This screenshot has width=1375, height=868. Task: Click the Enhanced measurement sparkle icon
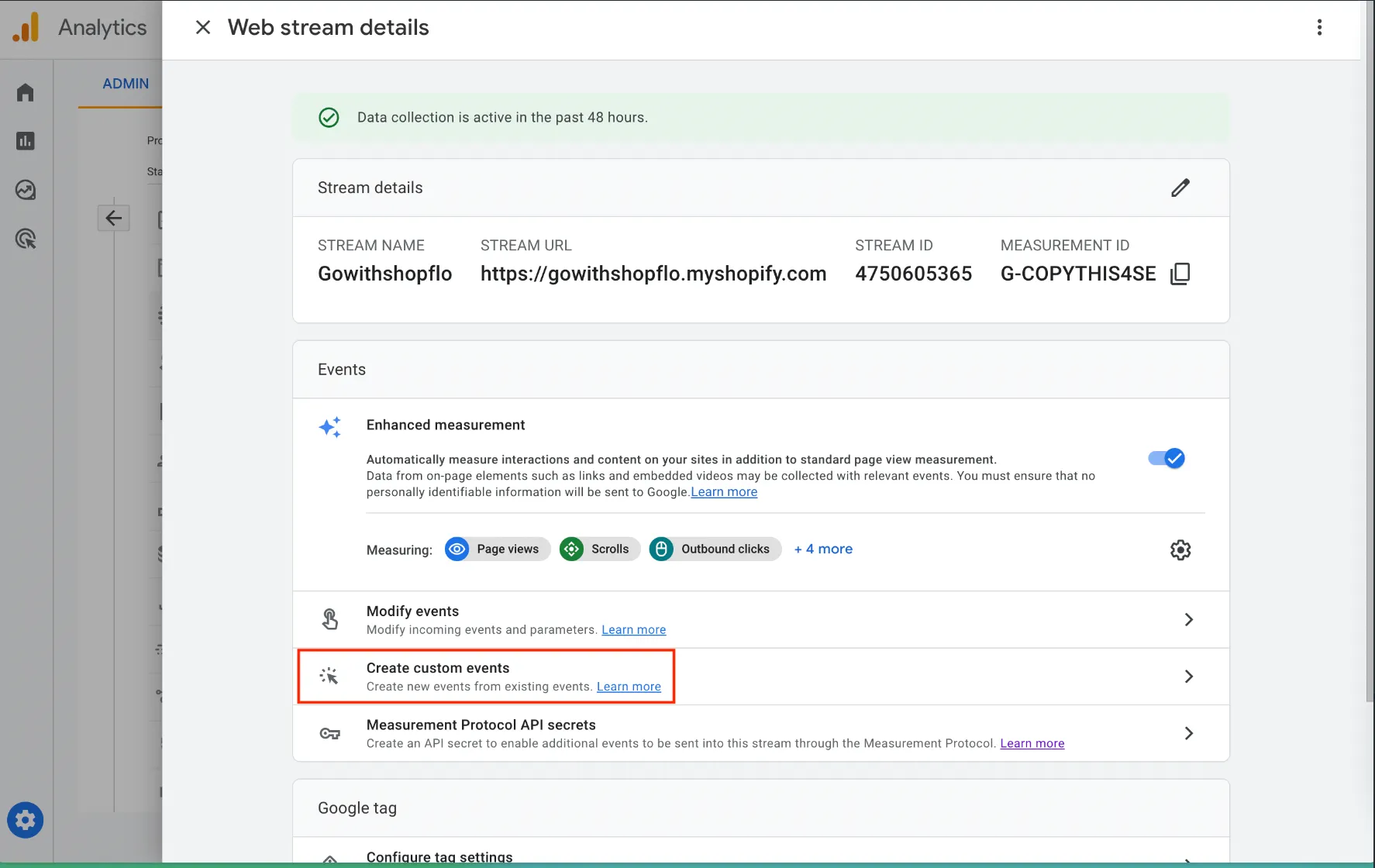pos(329,427)
